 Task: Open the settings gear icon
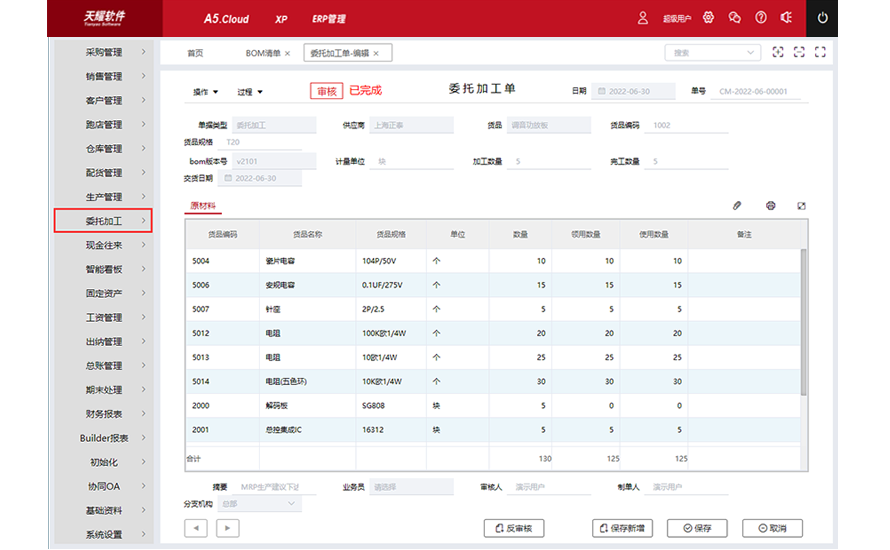pos(708,18)
